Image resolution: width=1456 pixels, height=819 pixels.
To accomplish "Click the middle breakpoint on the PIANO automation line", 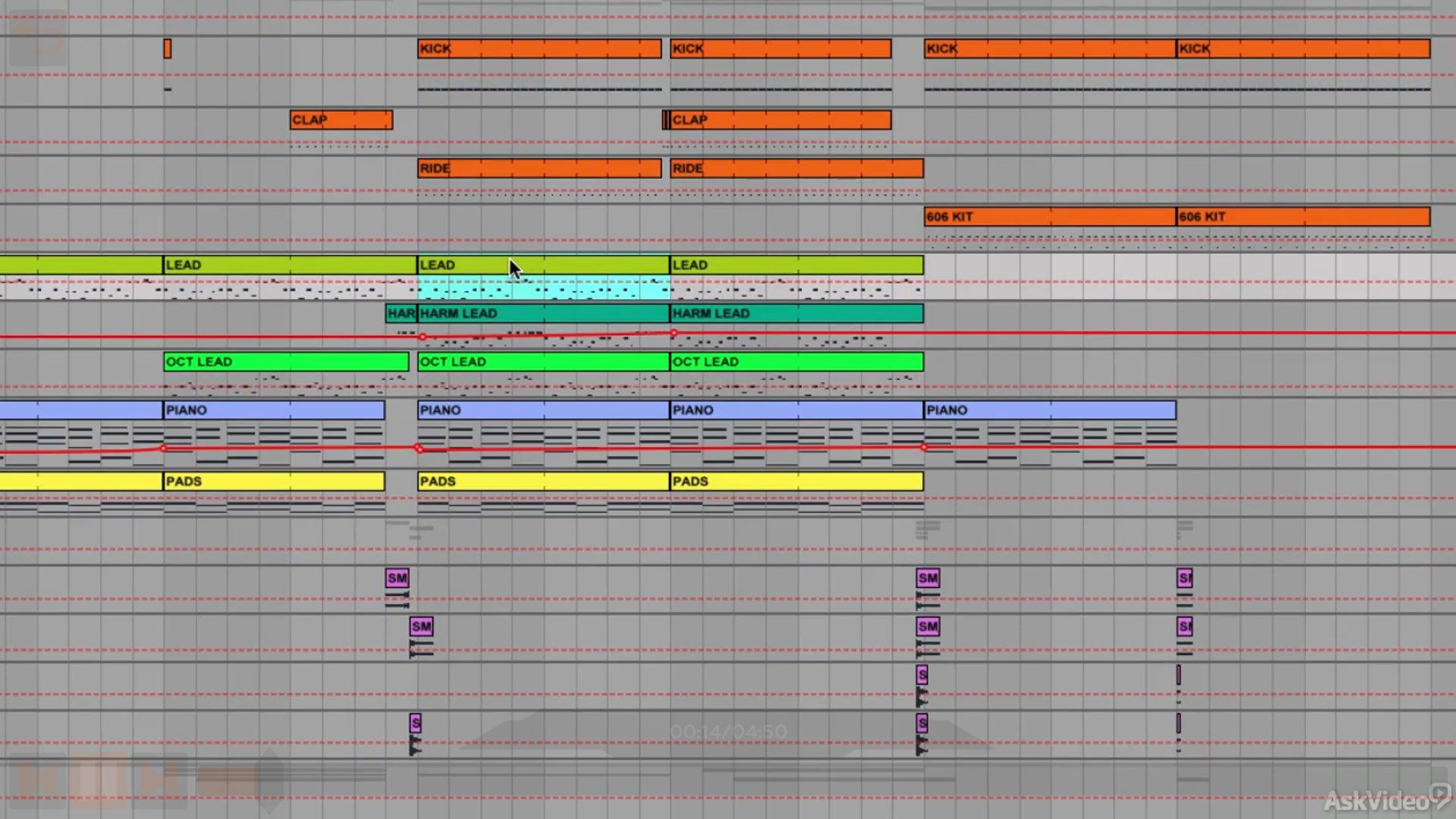I will pos(419,449).
